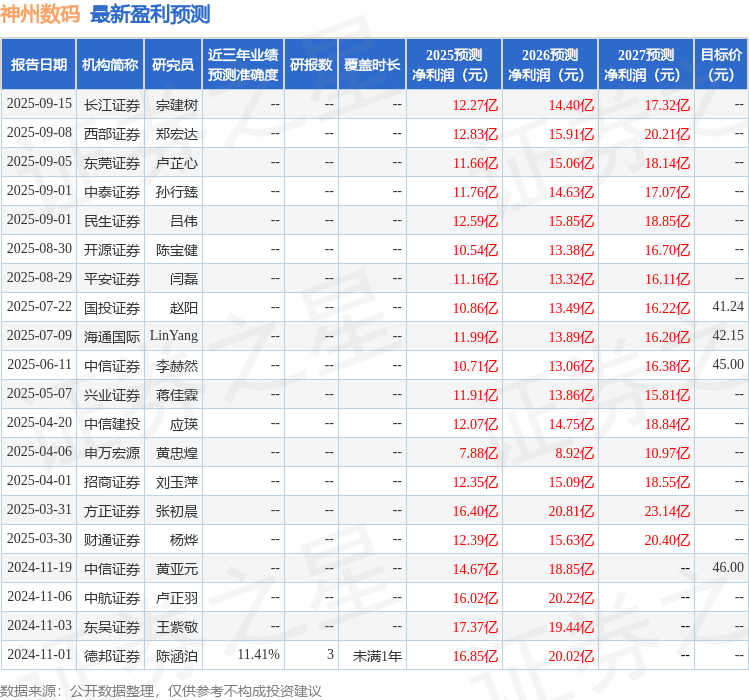Click the 国投证券 institution cell
Image resolution: width=749 pixels, height=700 pixels.
click(112, 308)
